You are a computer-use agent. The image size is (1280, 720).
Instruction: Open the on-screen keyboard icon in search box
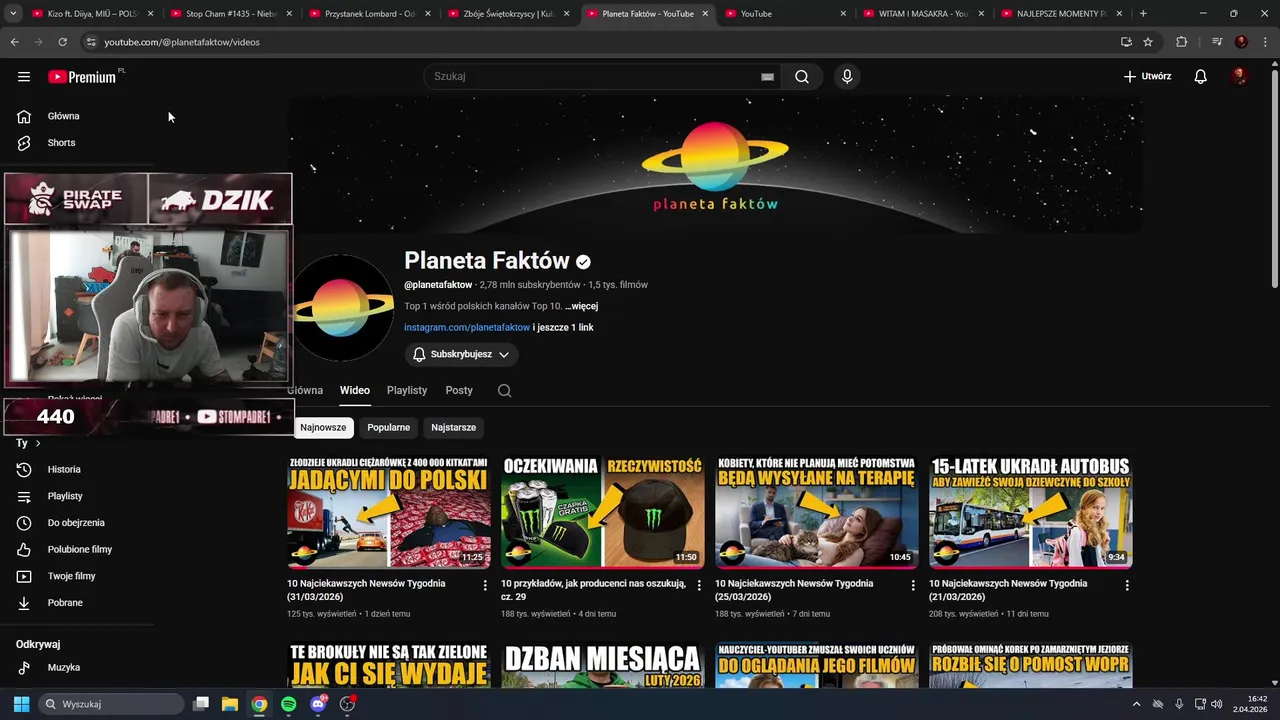pyautogui.click(x=767, y=77)
